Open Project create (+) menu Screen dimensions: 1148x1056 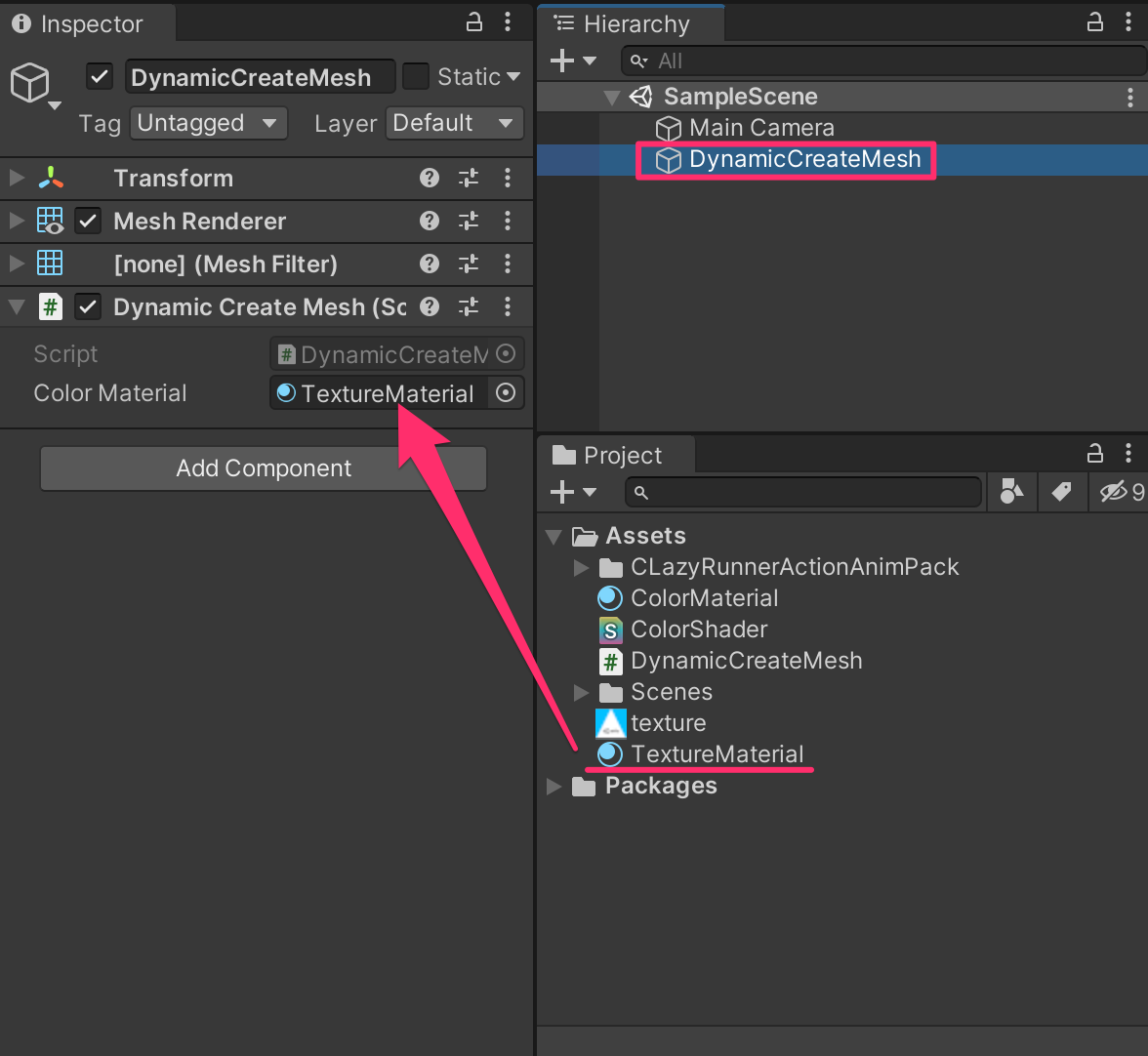[572, 492]
